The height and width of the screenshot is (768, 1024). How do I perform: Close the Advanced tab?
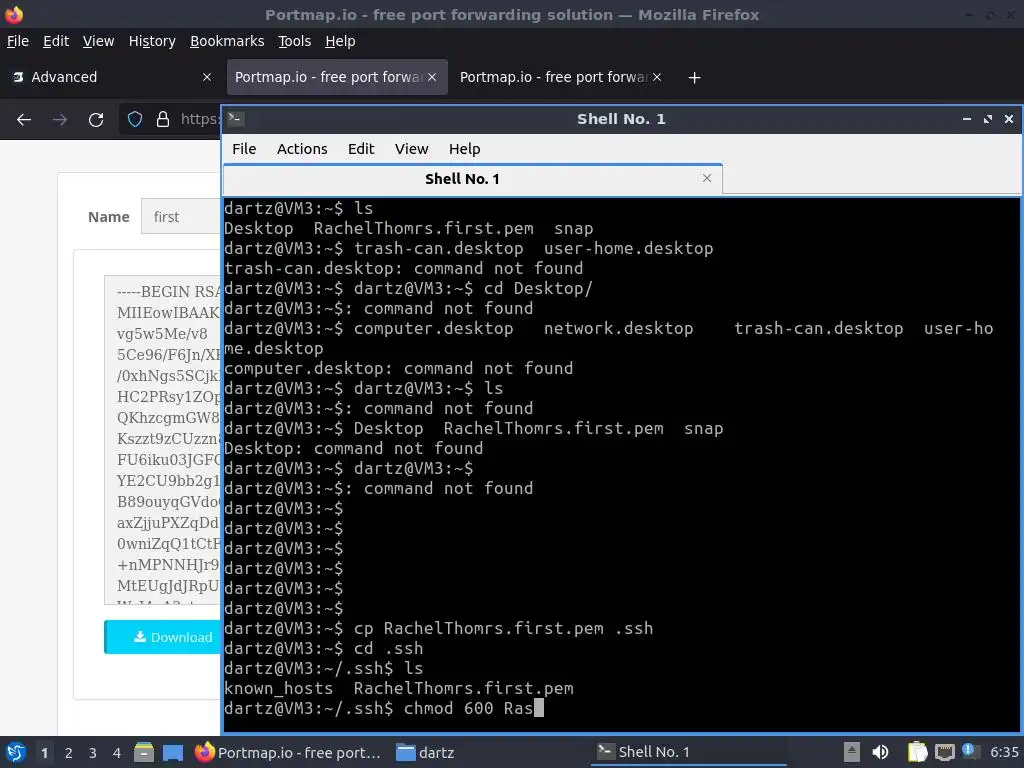pos(207,77)
